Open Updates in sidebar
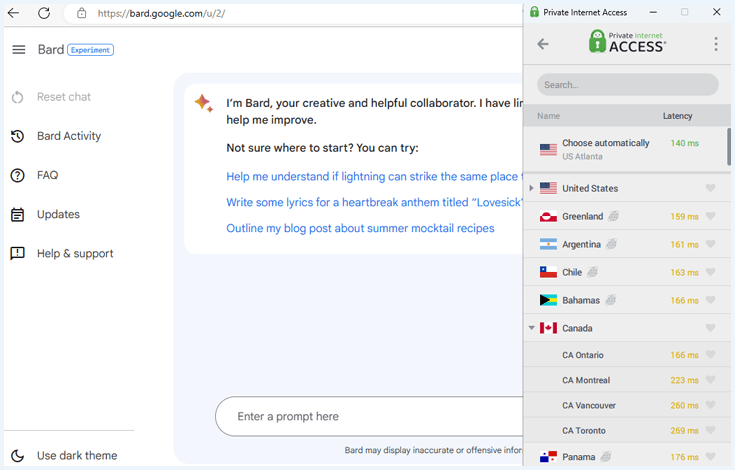This screenshot has width=735, height=470. (58, 215)
